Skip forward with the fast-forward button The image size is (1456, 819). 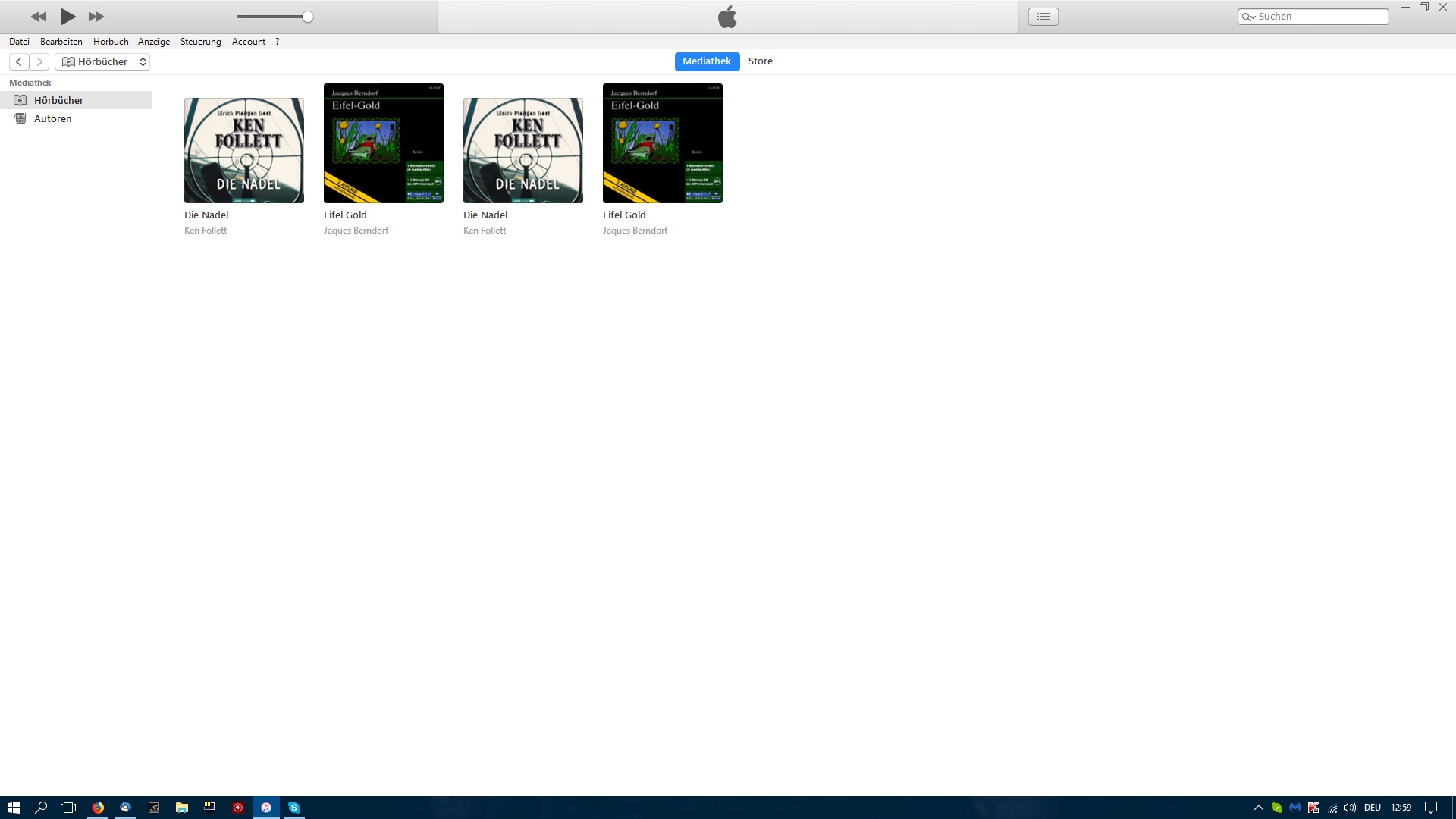[x=96, y=17]
